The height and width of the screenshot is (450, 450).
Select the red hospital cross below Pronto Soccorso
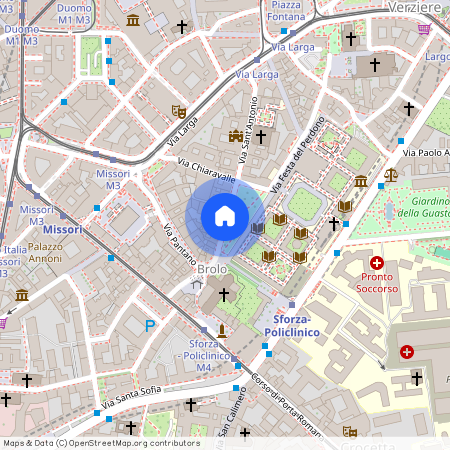tap(407, 352)
